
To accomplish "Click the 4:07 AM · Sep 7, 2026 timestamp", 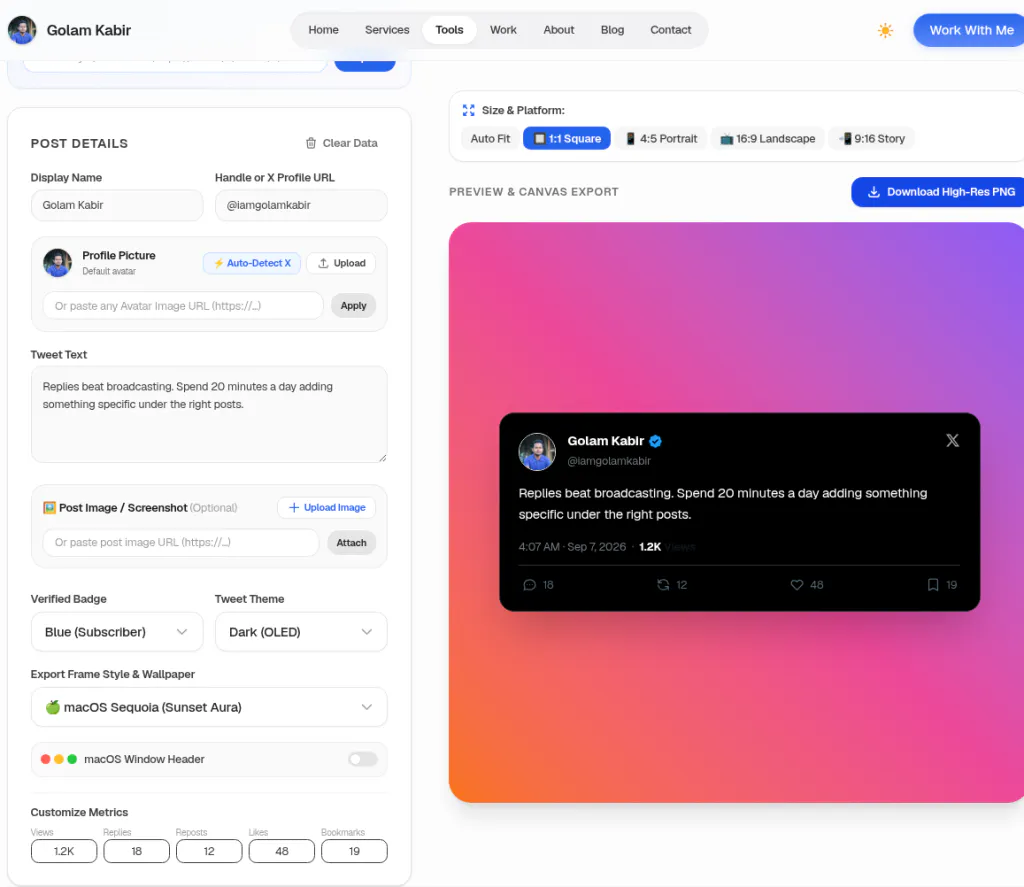I will 572,547.
